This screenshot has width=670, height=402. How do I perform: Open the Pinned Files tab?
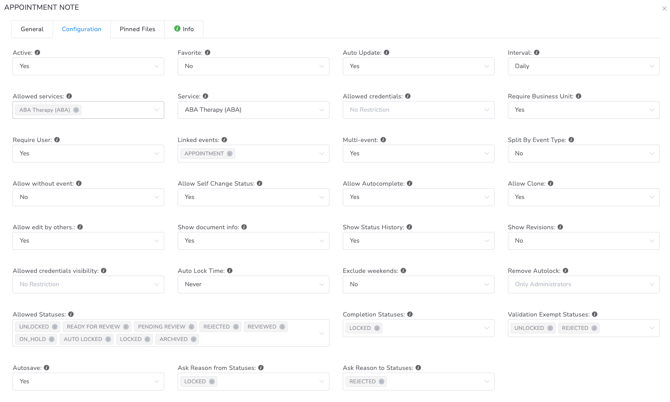[x=137, y=29]
